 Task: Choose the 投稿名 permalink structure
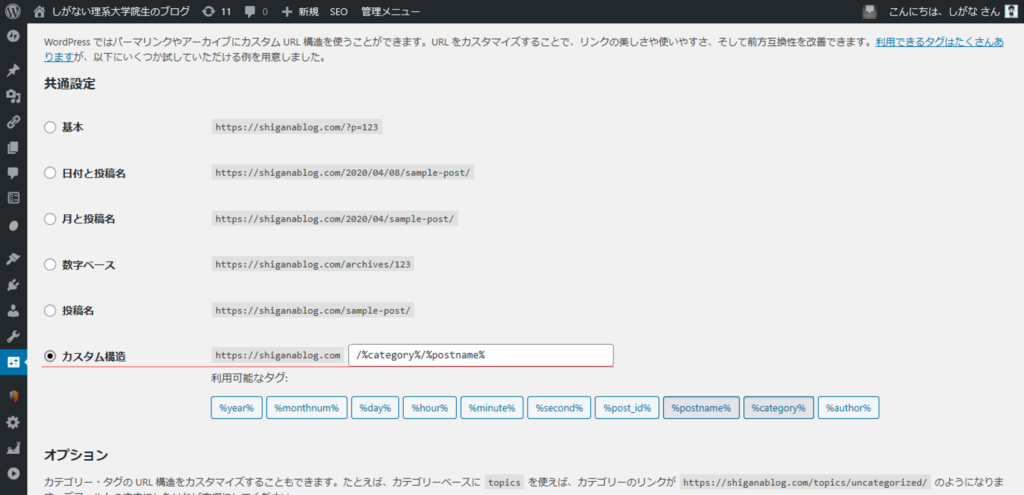pos(50,310)
